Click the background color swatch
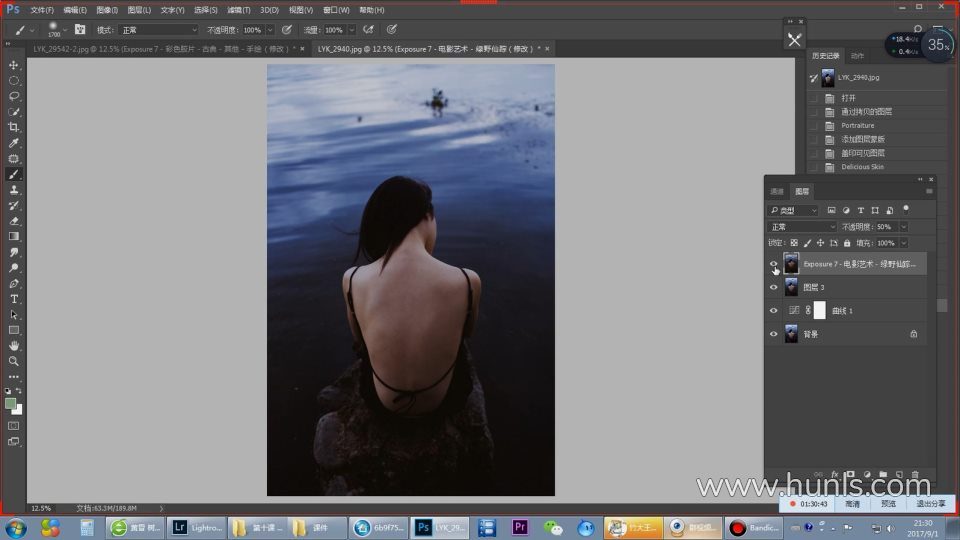Viewport: 960px width, 540px height. [18, 410]
